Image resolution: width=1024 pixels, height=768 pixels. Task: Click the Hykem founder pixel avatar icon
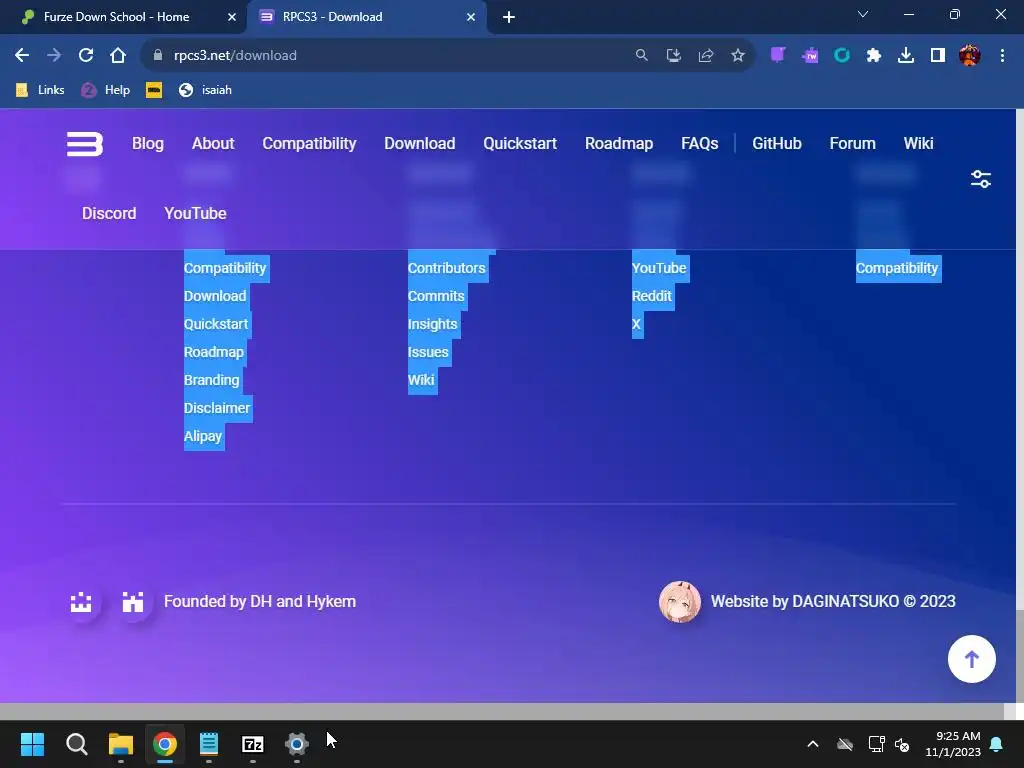(x=133, y=601)
